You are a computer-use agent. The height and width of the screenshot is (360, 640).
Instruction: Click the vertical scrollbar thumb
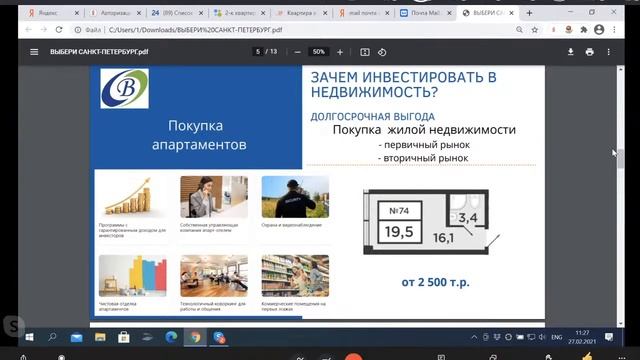(621, 158)
